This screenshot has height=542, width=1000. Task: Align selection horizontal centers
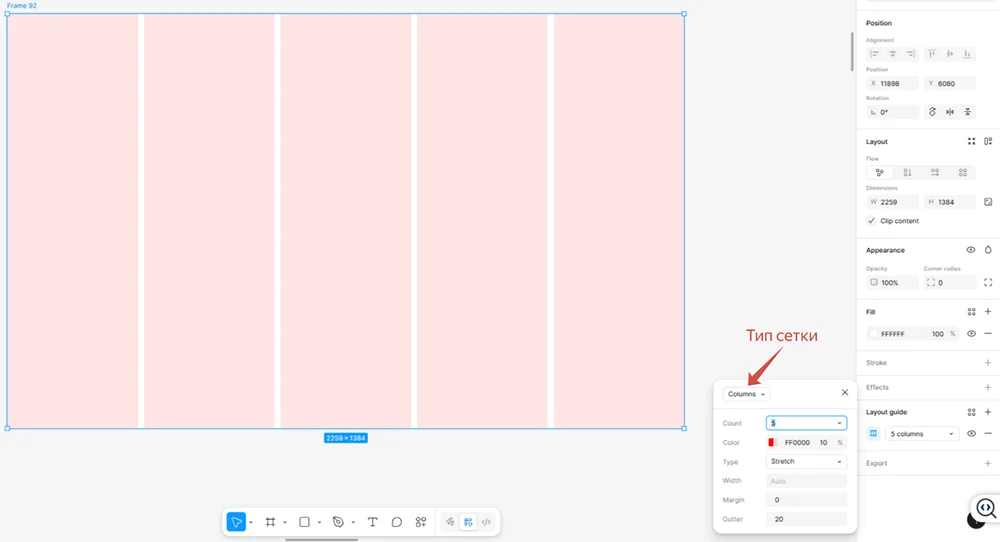[x=892, y=54]
